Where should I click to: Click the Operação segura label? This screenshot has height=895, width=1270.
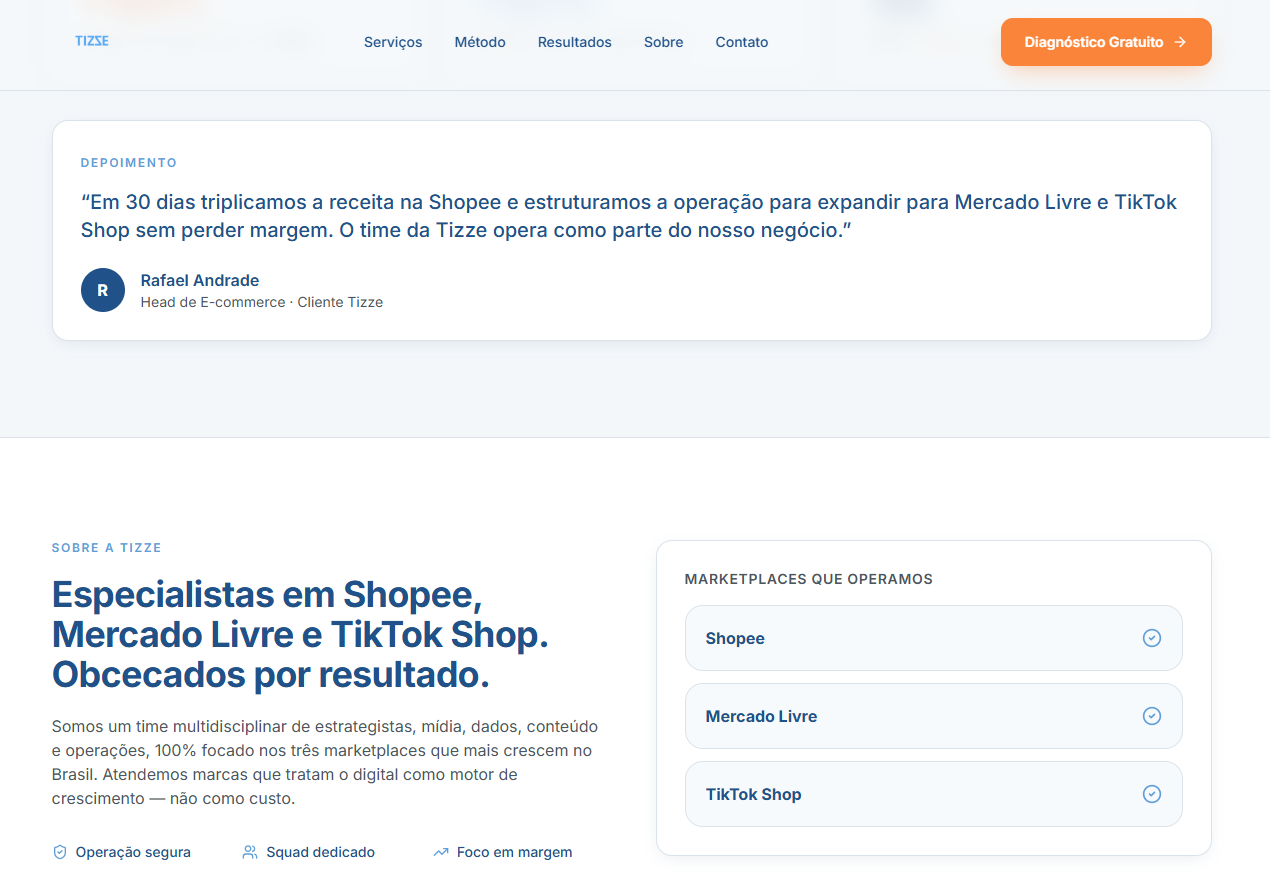click(x=133, y=852)
